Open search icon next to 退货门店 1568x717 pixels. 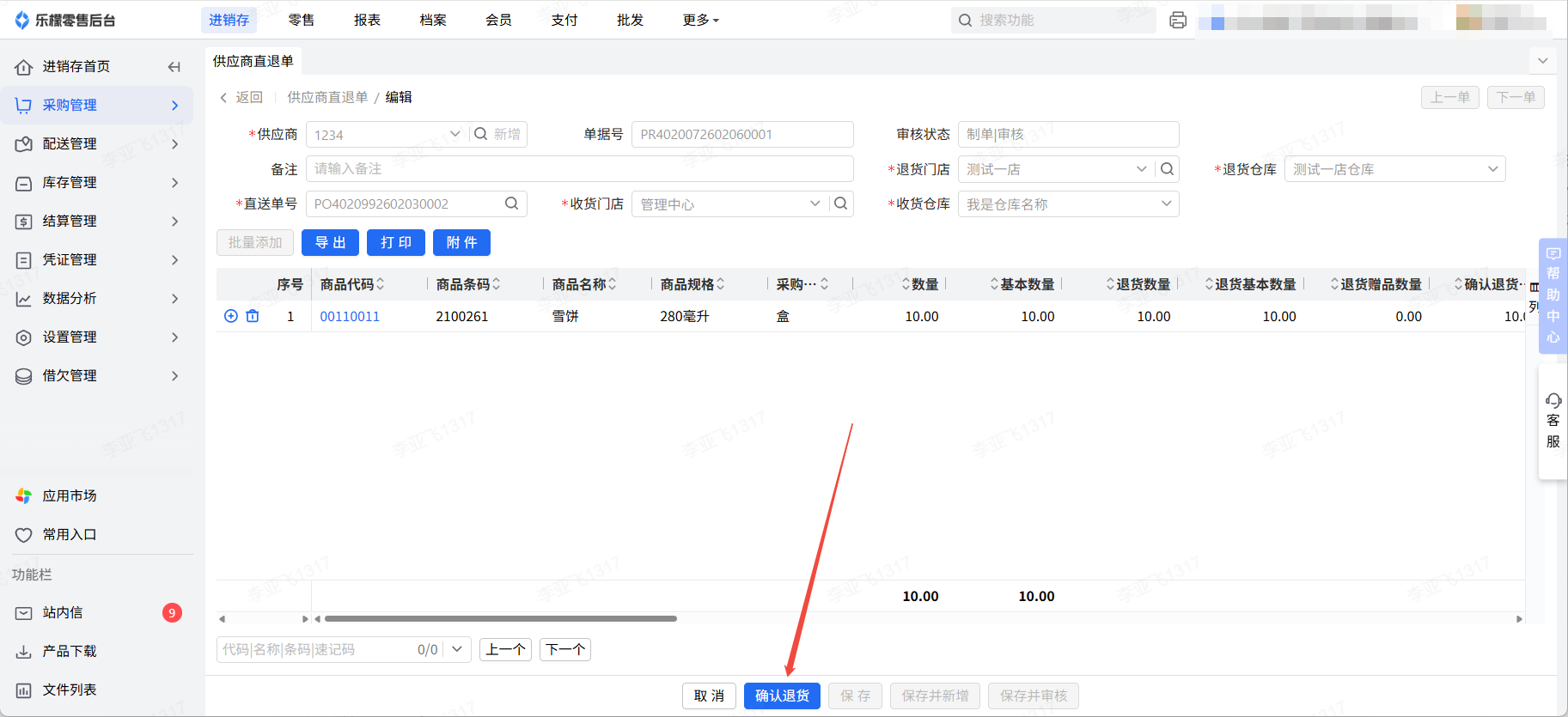[1167, 169]
